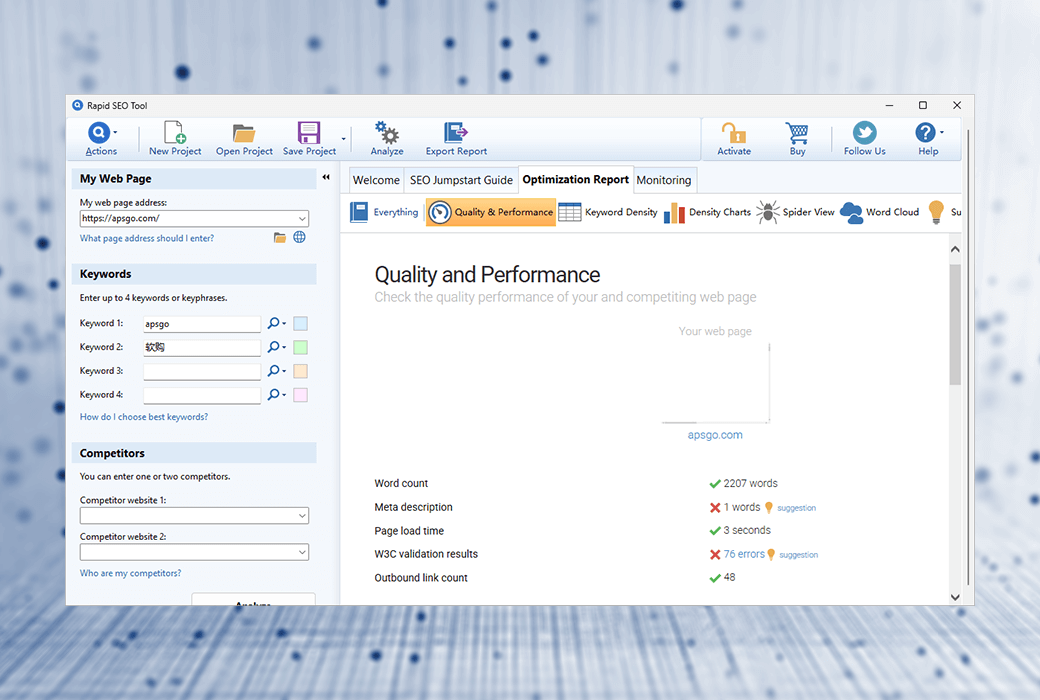Select the Quality & Performance view

(x=491, y=212)
